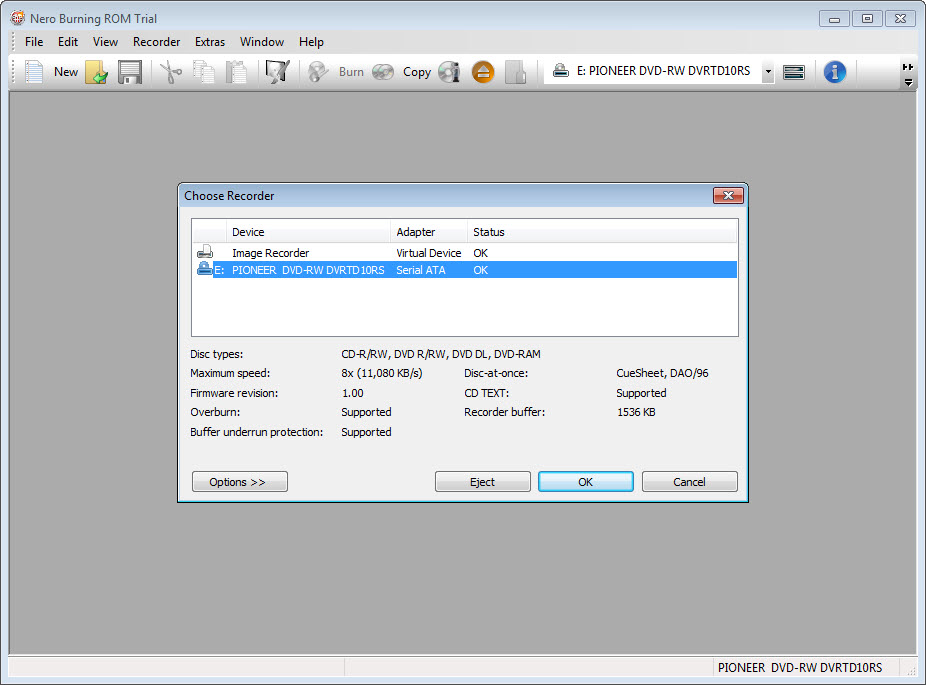The image size is (926, 685).
Task: Eject the disc using orange eject icon
Action: 483,72
